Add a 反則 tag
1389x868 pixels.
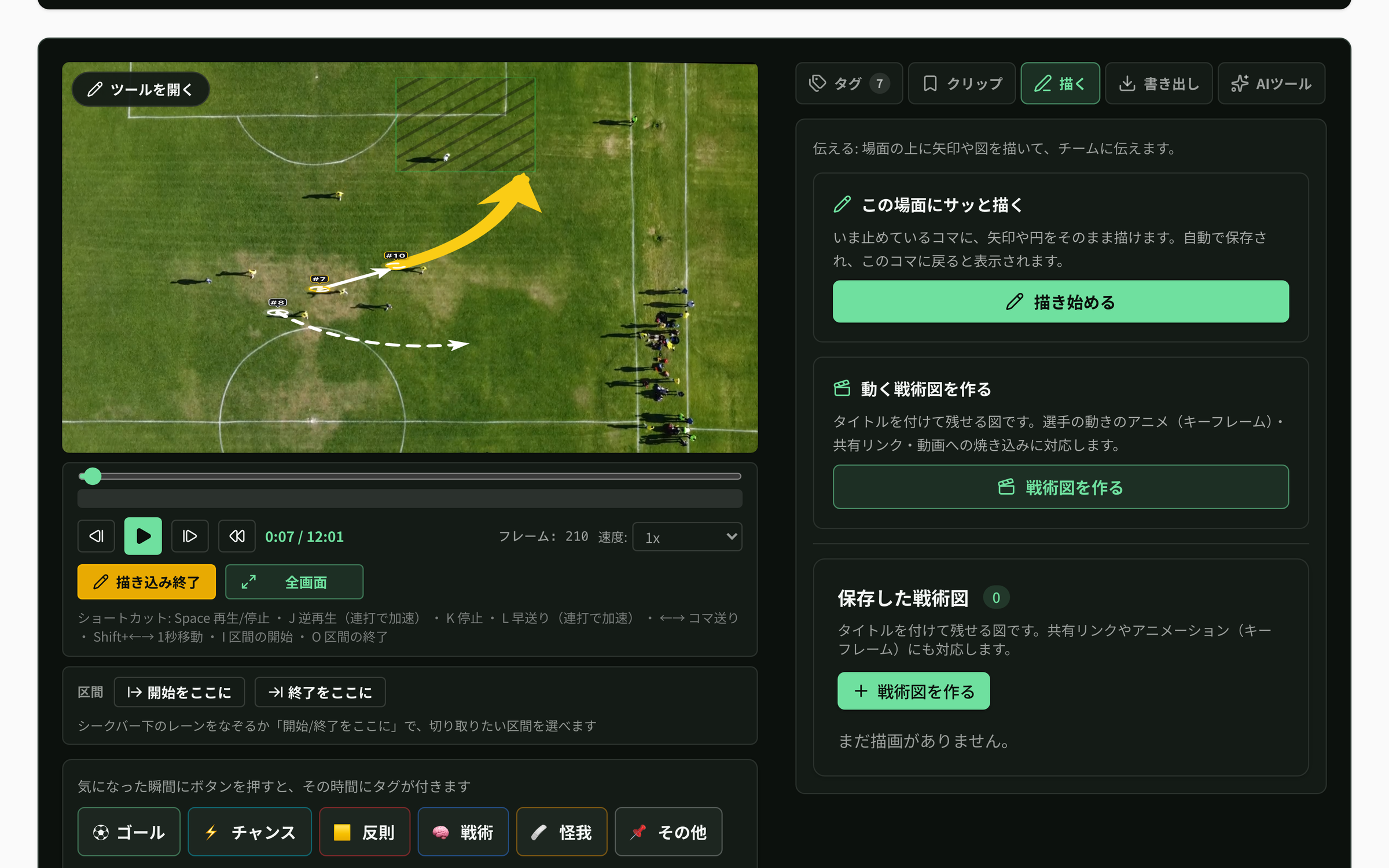[365, 832]
